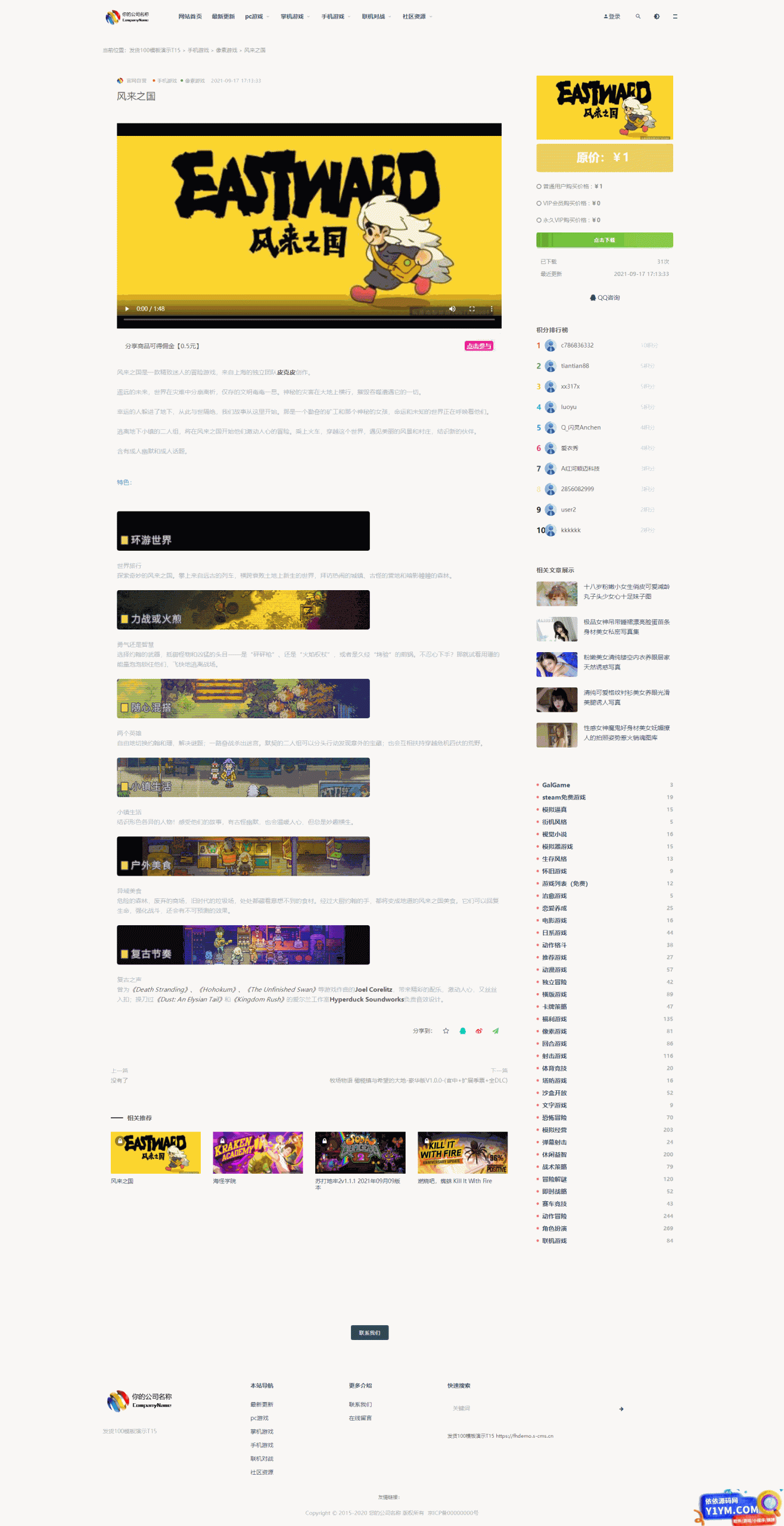The width and height of the screenshot is (784, 1526).
Task: Open the 恐怖冒险 category link
Action: click(554, 1118)
